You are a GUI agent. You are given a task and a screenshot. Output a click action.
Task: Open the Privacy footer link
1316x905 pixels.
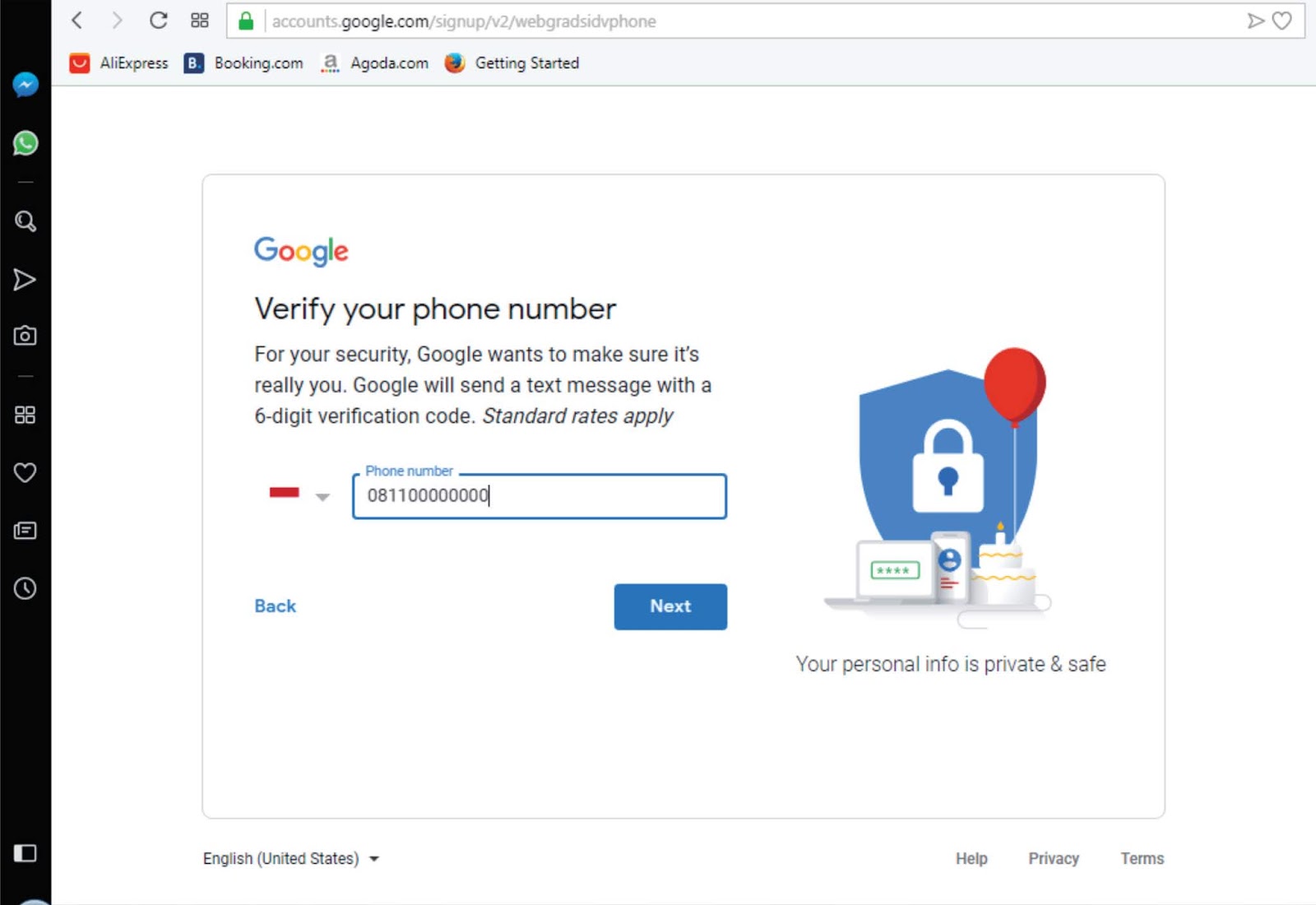point(1053,858)
